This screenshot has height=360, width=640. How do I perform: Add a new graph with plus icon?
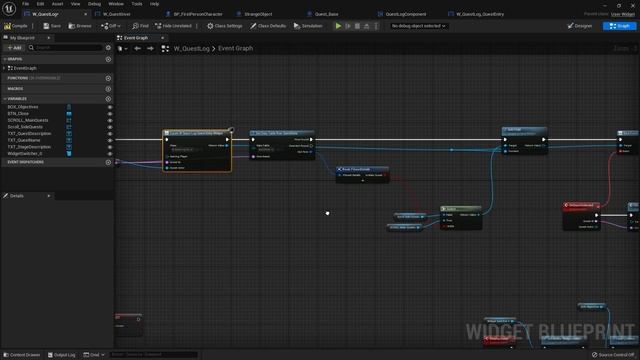click(108, 59)
